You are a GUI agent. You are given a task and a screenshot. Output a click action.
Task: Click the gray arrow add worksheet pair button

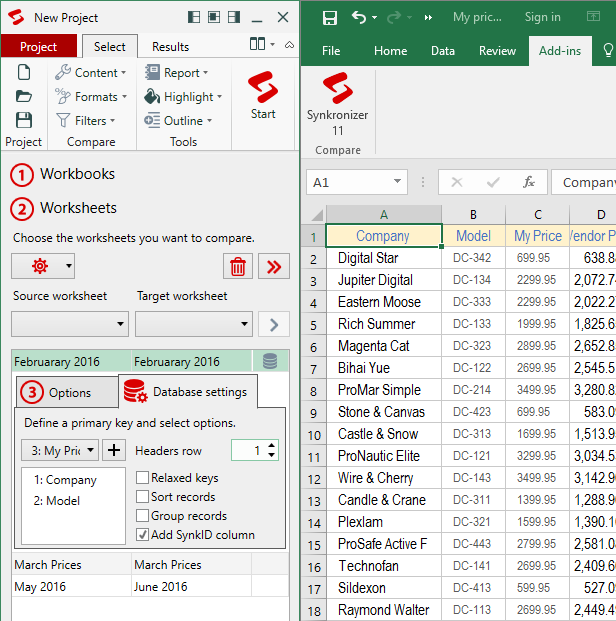pos(274,325)
